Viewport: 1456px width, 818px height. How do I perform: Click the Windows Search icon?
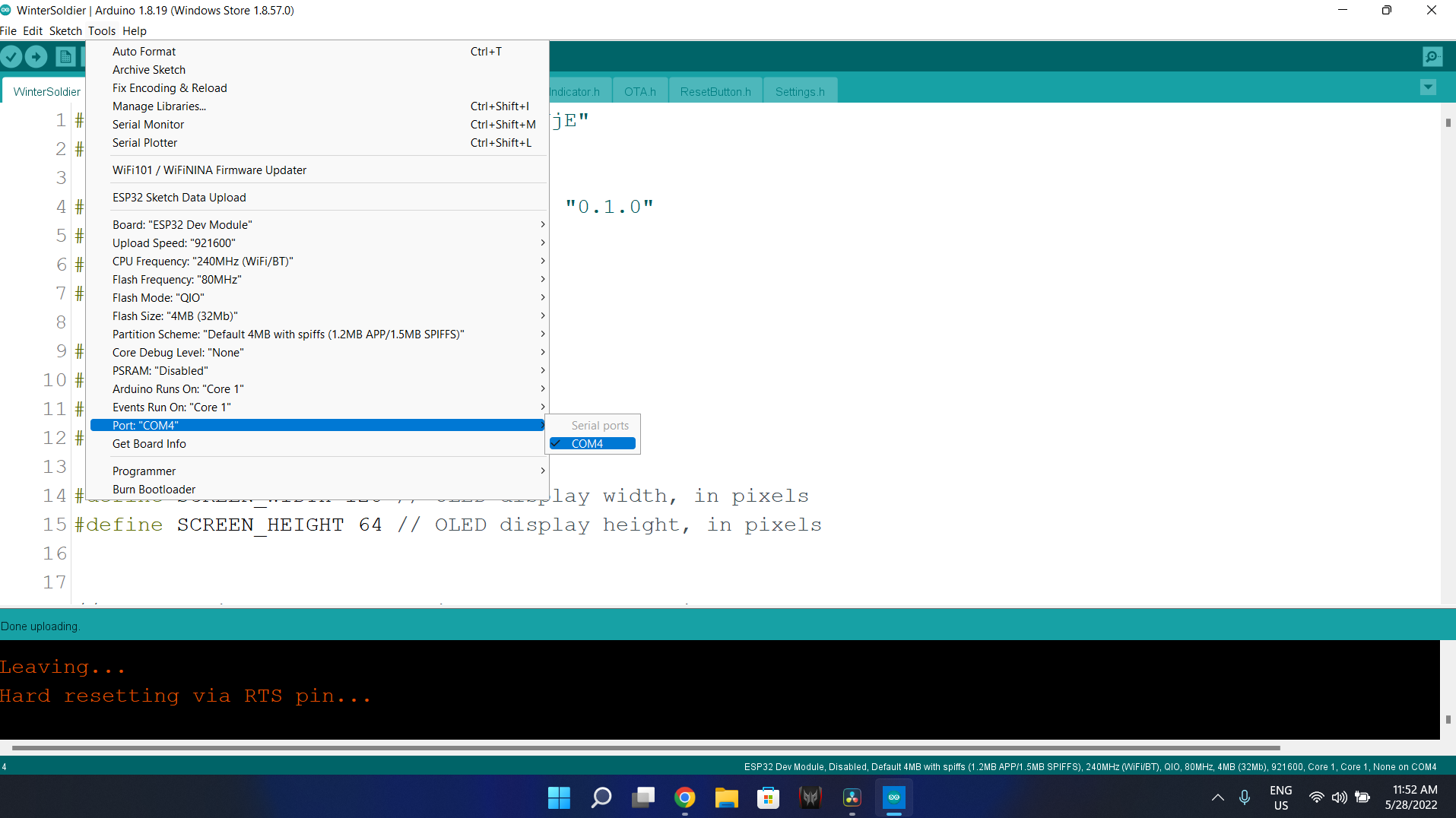pyautogui.click(x=601, y=797)
